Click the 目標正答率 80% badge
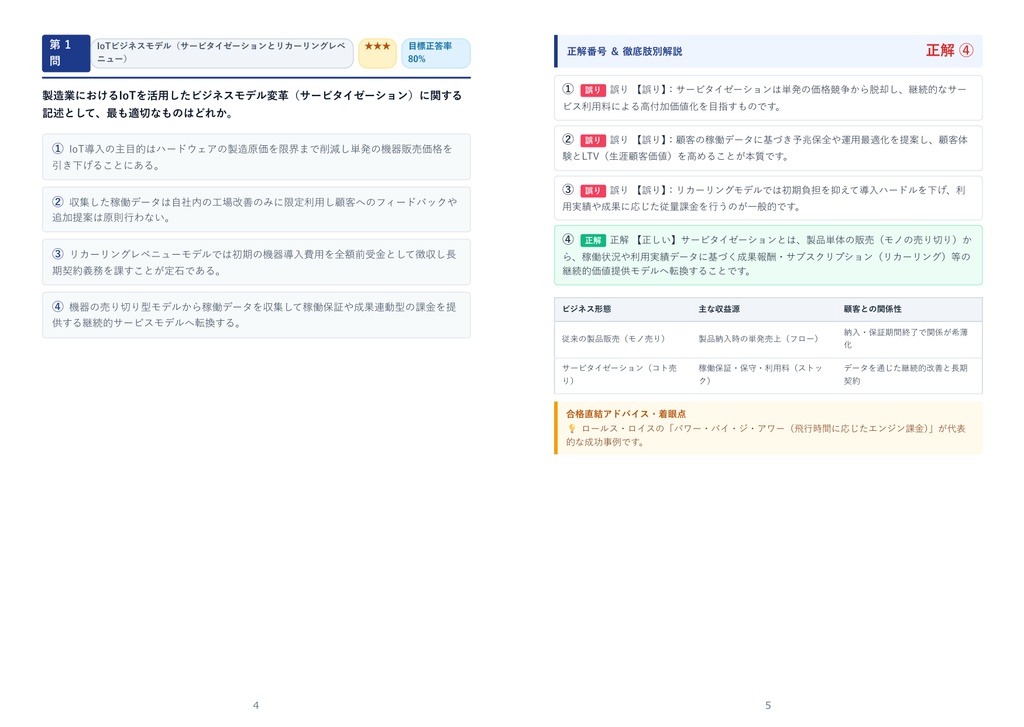Screen dimensions: 1024x727 click(436, 53)
